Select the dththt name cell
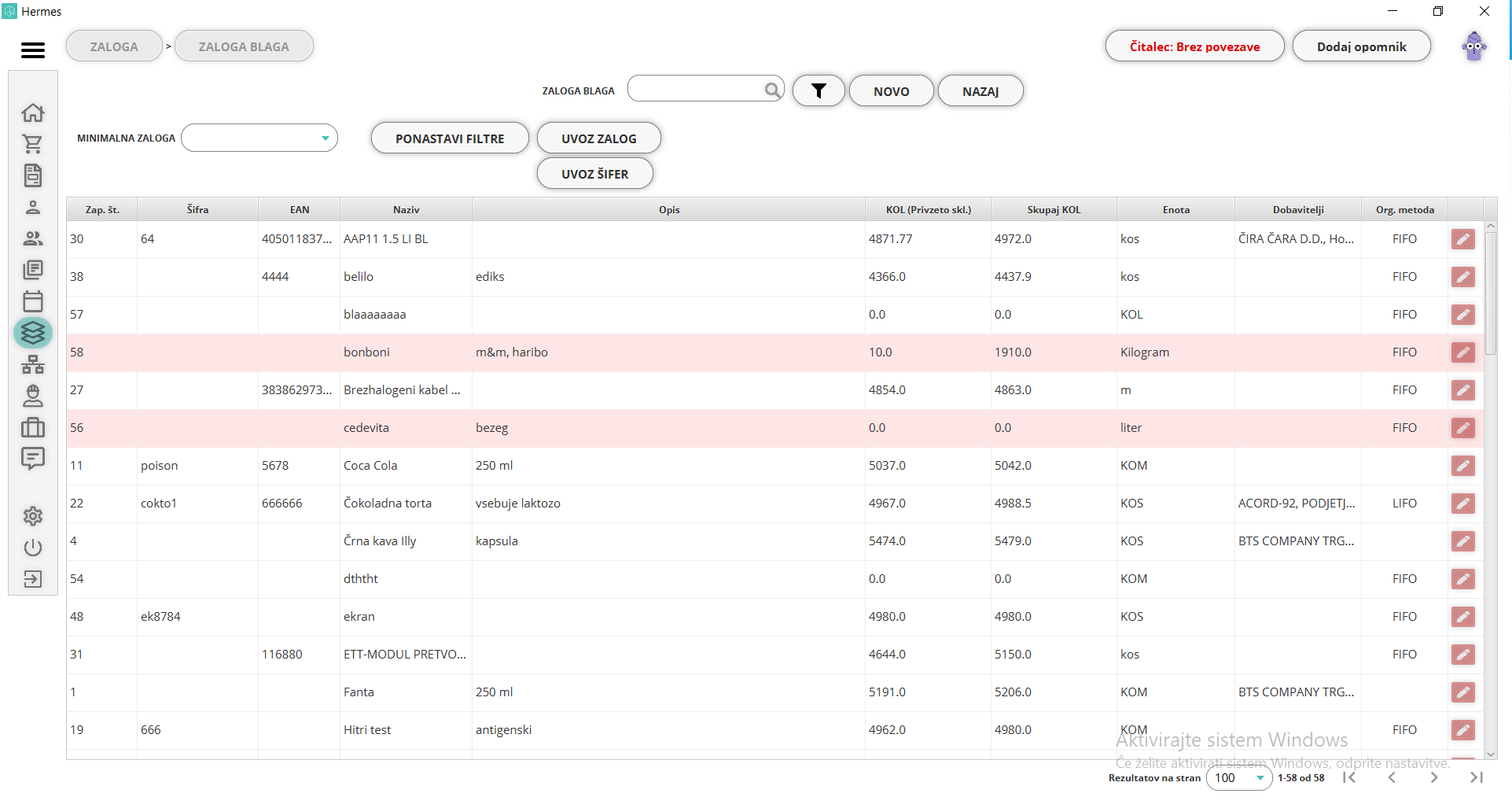This screenshot has width=1512, height=808. [x=406, y=579]
